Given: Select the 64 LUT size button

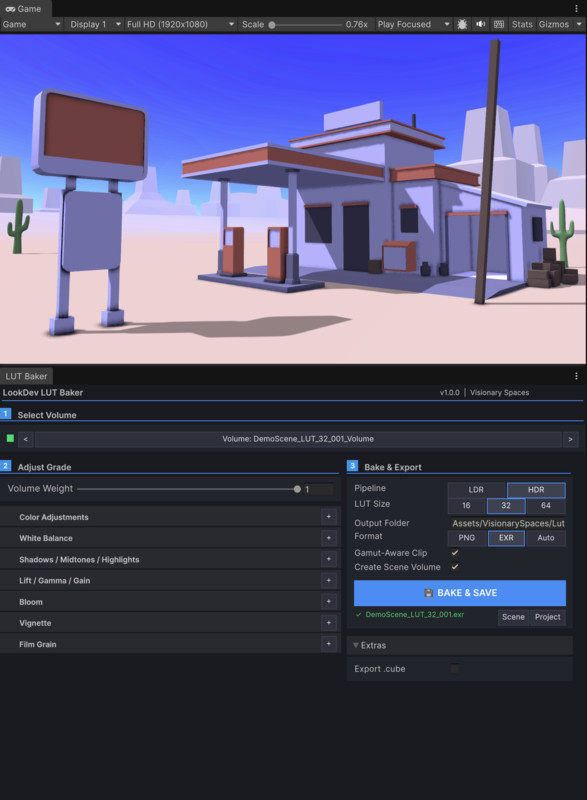Looking at the screenshot, I should point(546,506).
